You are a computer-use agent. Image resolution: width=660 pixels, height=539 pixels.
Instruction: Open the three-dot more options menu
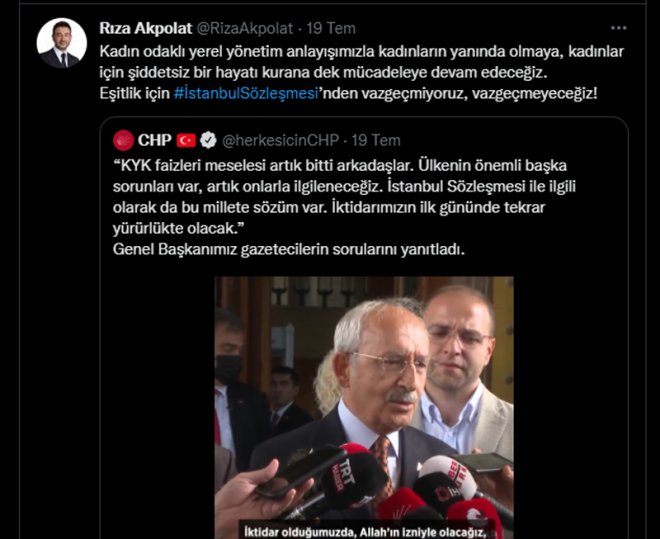618,28
